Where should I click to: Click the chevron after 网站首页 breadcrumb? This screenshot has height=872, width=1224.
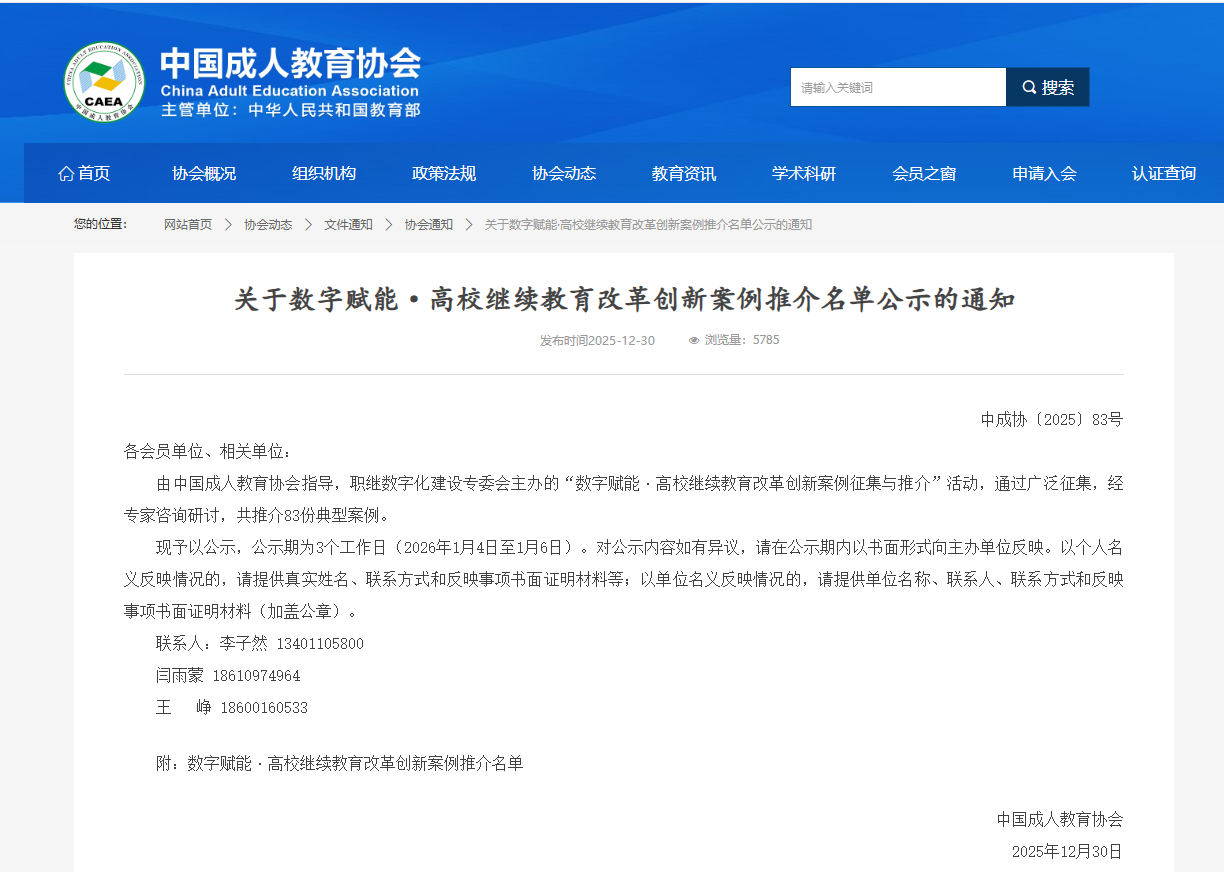point(228,225)
